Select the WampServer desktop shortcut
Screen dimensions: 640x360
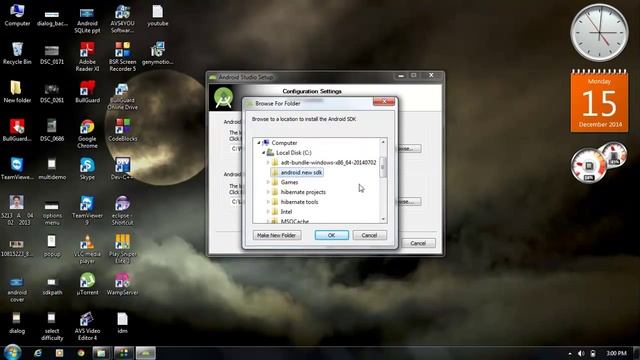tap(122, 284)
